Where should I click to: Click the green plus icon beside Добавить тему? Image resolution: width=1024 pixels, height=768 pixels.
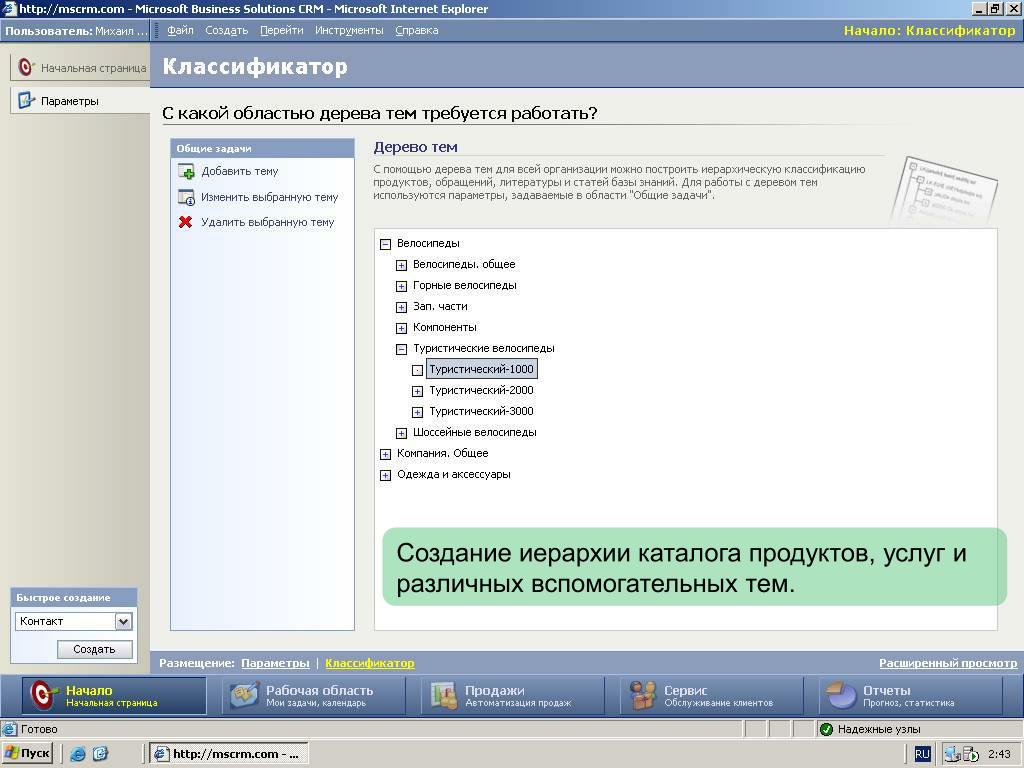186,172
